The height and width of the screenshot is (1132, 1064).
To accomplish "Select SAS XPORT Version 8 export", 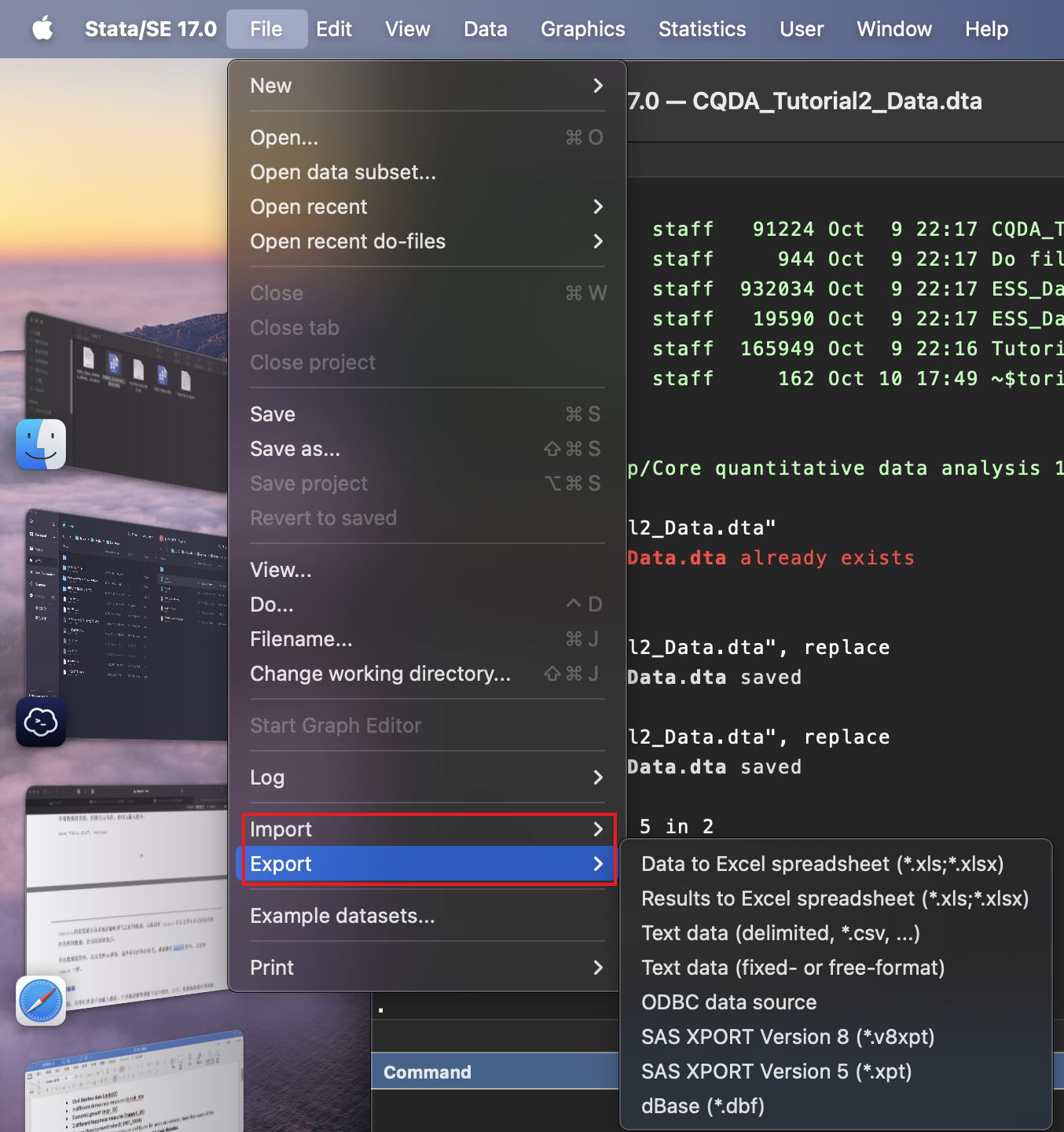I will tap(836, 1037).
